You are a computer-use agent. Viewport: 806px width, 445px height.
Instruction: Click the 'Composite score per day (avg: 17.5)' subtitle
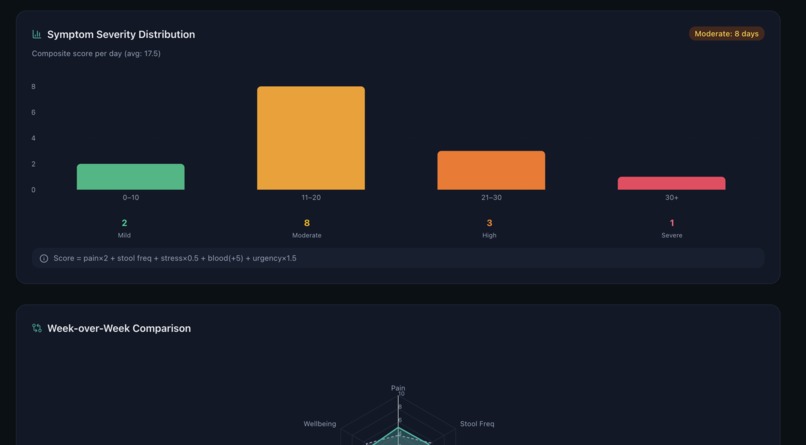point(96,53)
